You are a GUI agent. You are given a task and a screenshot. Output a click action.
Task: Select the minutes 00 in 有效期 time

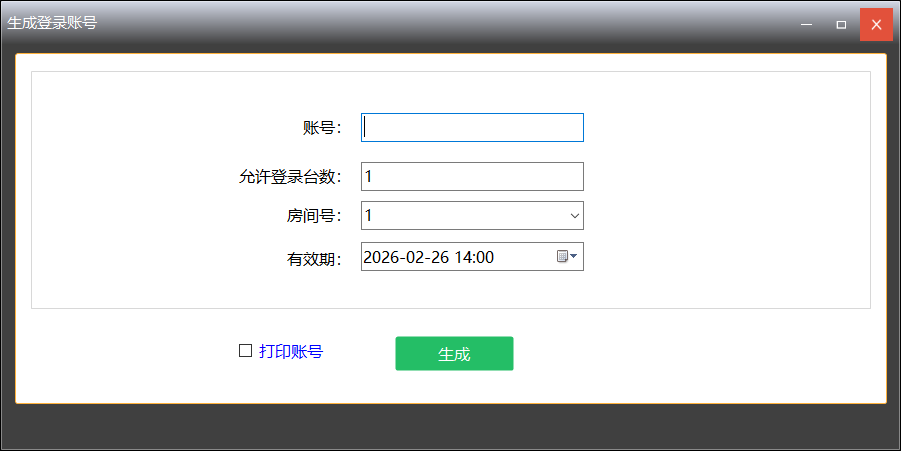485,257
